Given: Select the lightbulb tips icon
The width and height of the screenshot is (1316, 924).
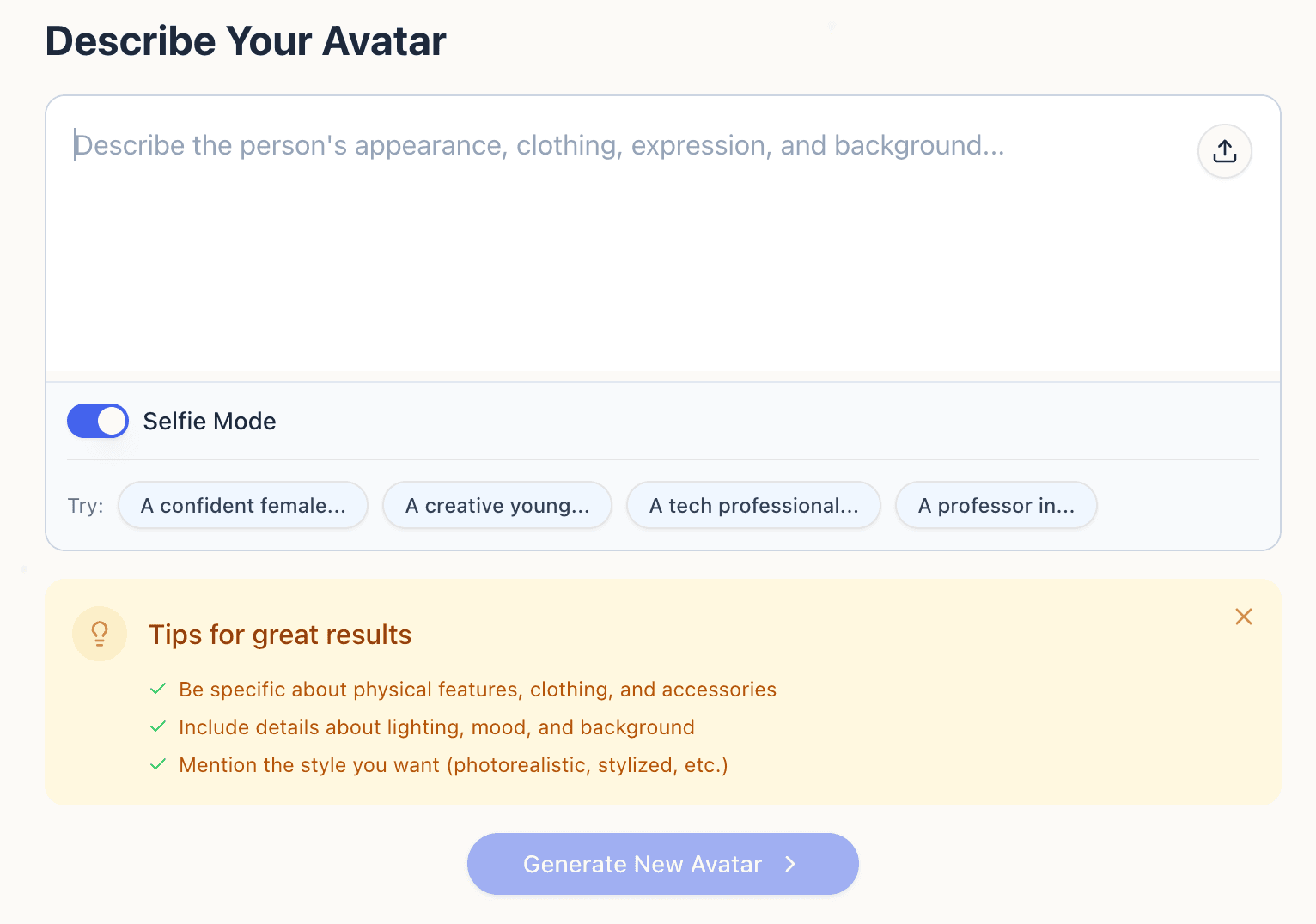Looking at the screenshot, I should click(x=100, y=634).
